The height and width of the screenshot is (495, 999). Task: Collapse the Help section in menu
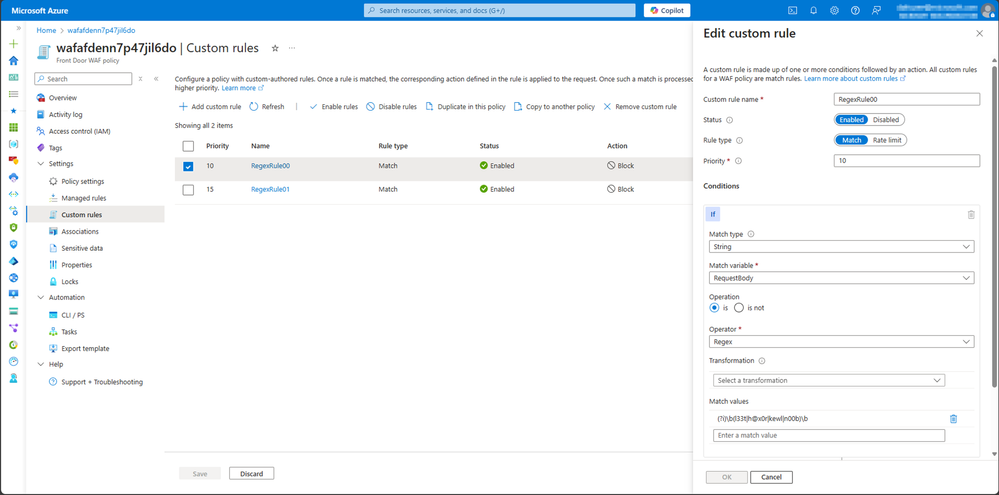(41, 364)
